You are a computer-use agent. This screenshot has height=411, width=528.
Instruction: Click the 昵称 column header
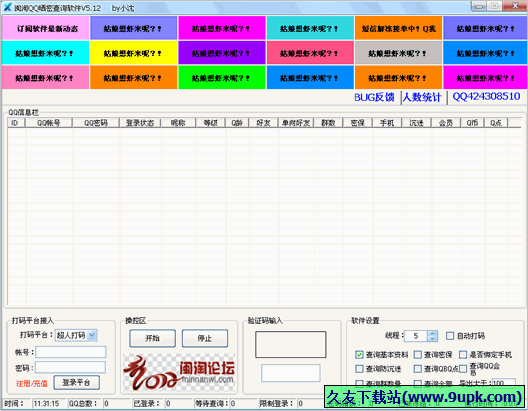point(178,123)
